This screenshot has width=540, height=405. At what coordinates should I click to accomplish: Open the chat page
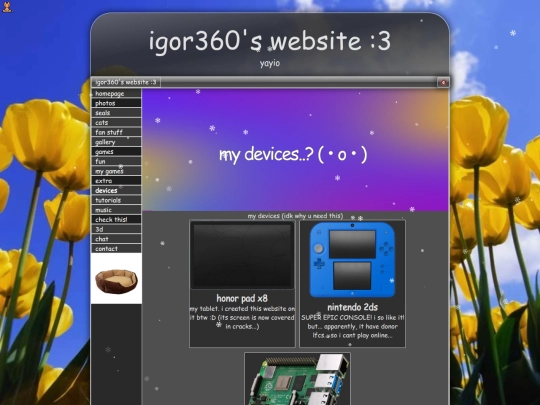point(116,239)
